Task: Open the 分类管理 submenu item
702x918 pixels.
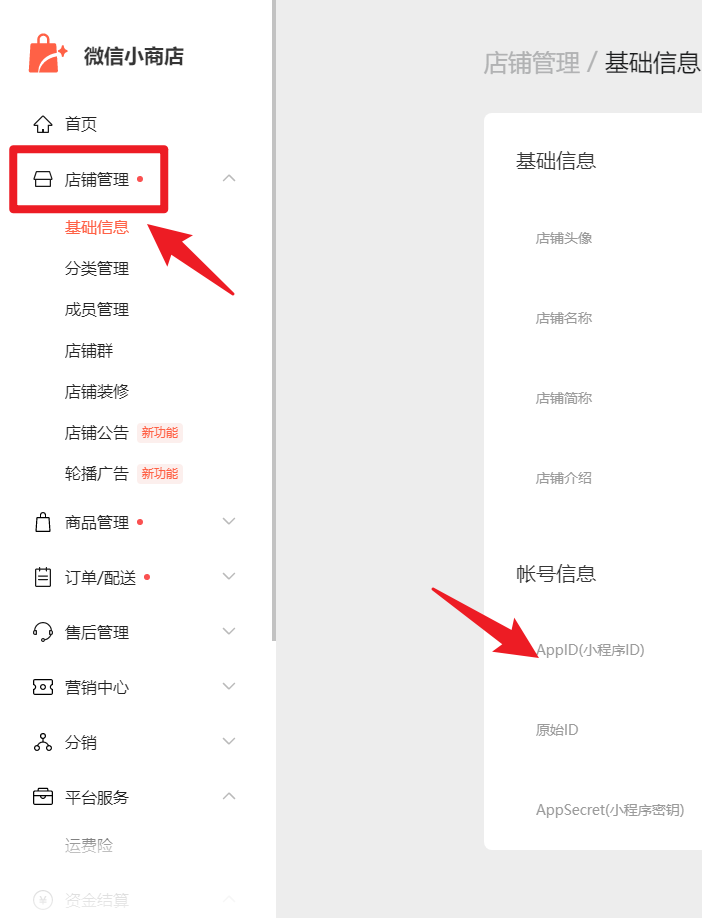Action: 97,269
